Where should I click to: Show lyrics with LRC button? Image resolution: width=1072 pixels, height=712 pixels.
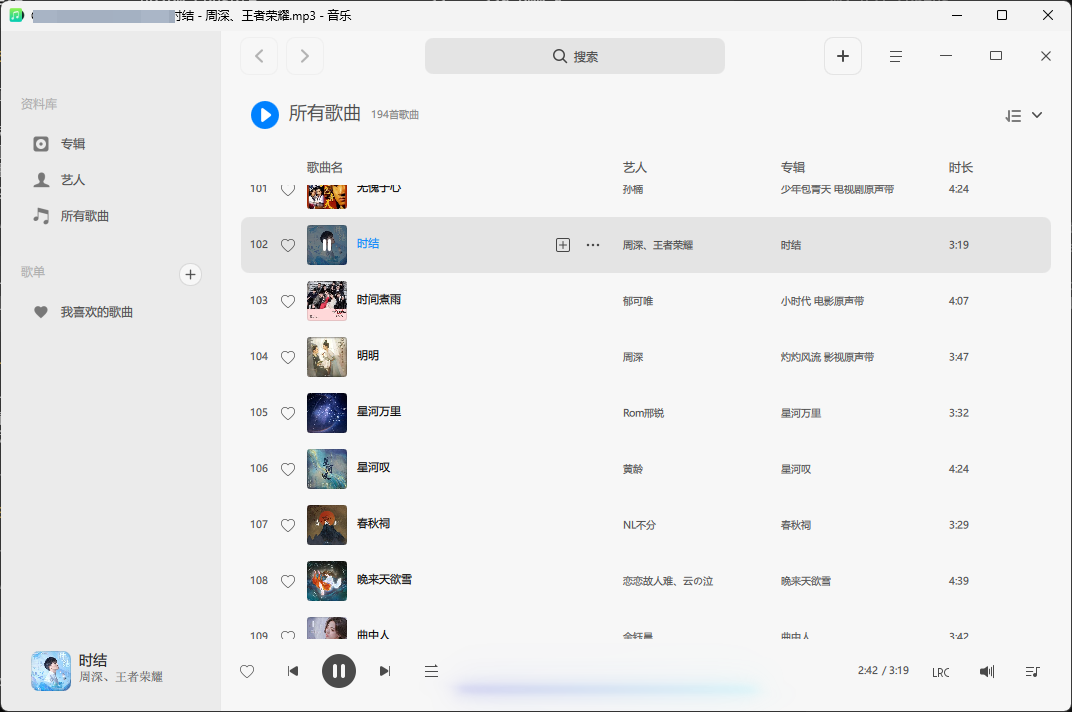(x=941, y=672)
